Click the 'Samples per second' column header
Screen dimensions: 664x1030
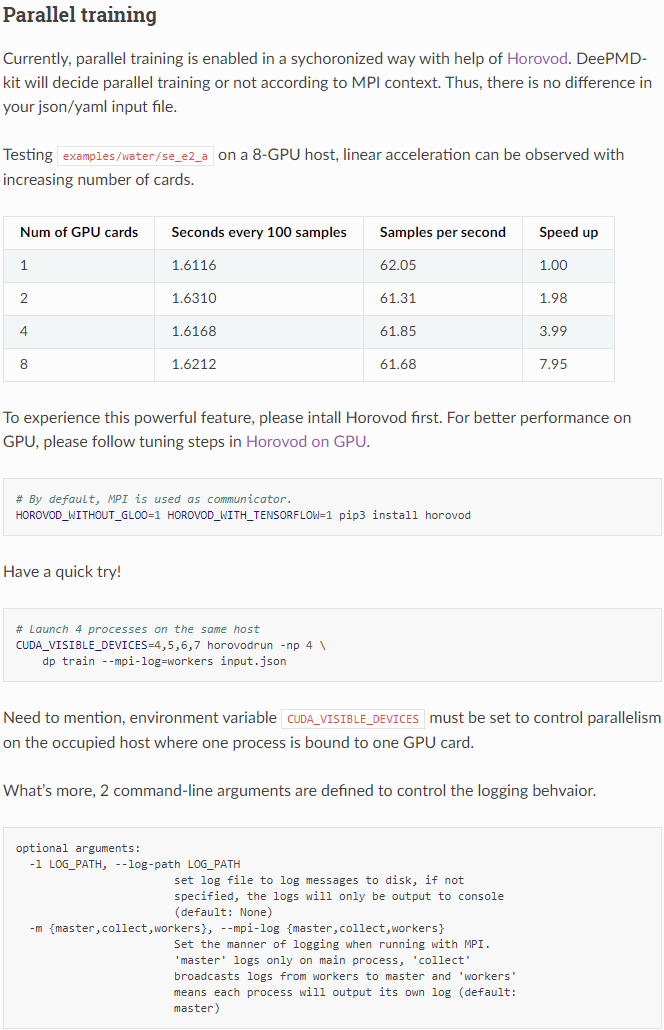(x=442, y=232)
